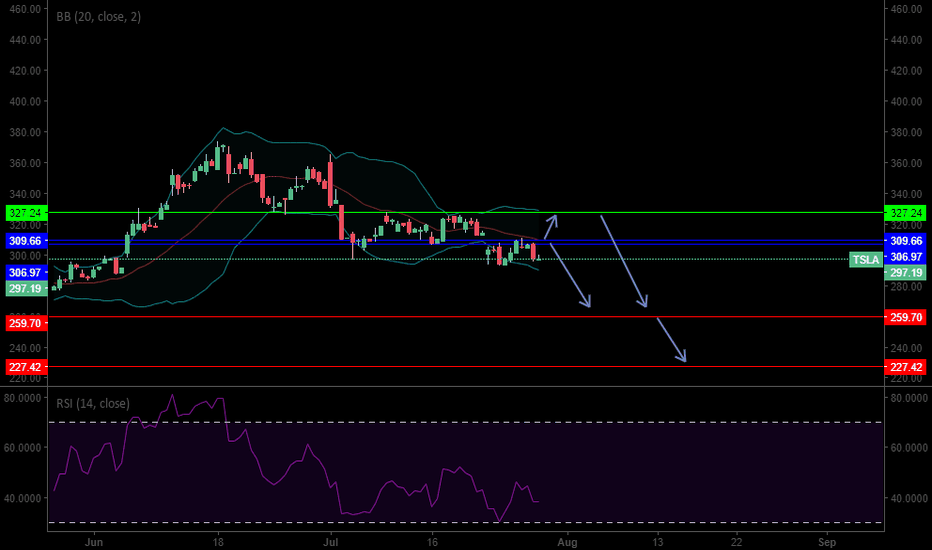Click the red 227.42 label on right price scale

[905, 367]
